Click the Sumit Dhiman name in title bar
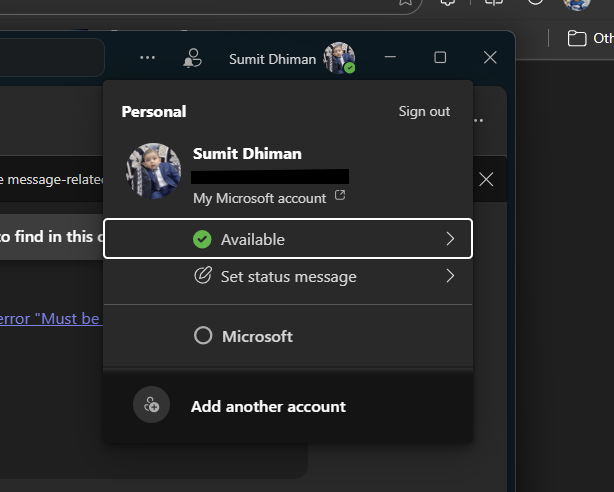 tap(273, 60)
